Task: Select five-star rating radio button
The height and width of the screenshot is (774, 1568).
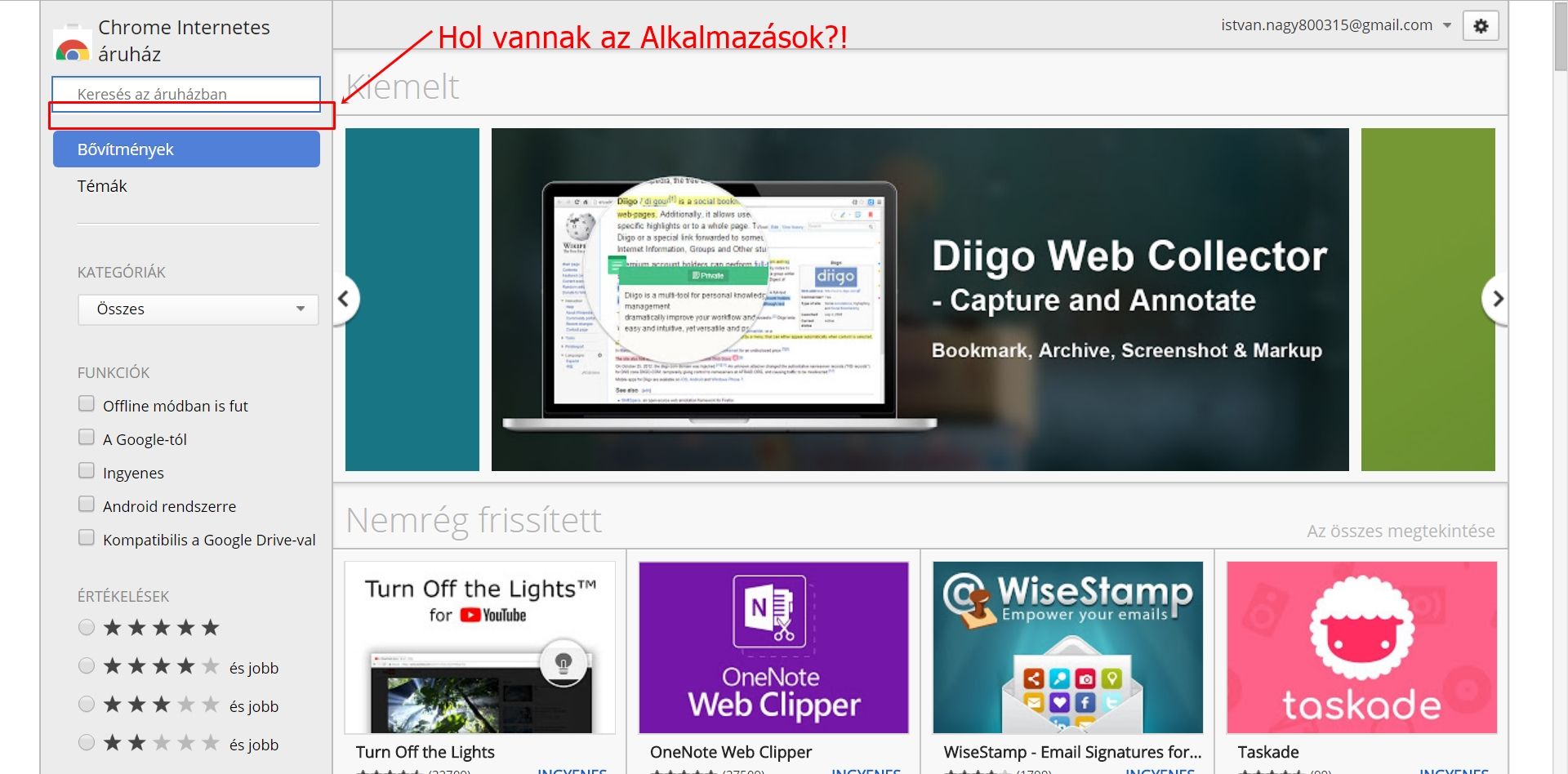Action: pyautogui.click(x=87, y=627)
